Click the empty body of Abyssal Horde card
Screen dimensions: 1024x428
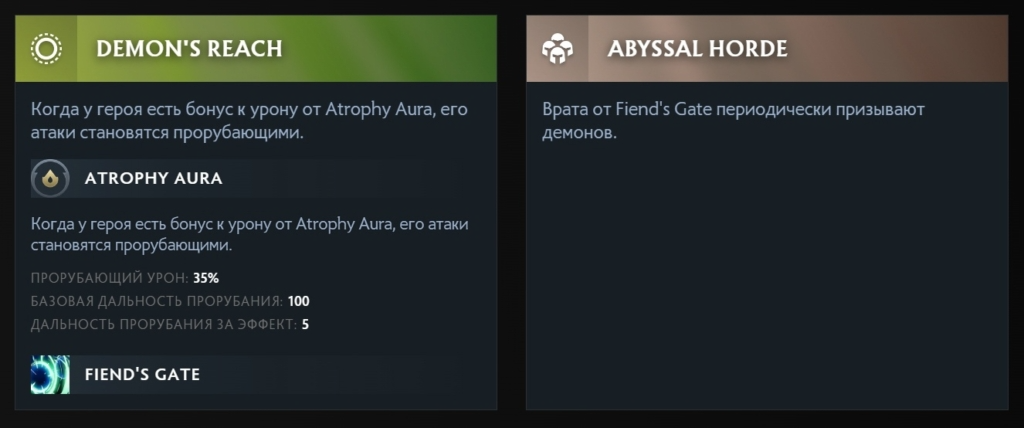click(x=766, y=280)
